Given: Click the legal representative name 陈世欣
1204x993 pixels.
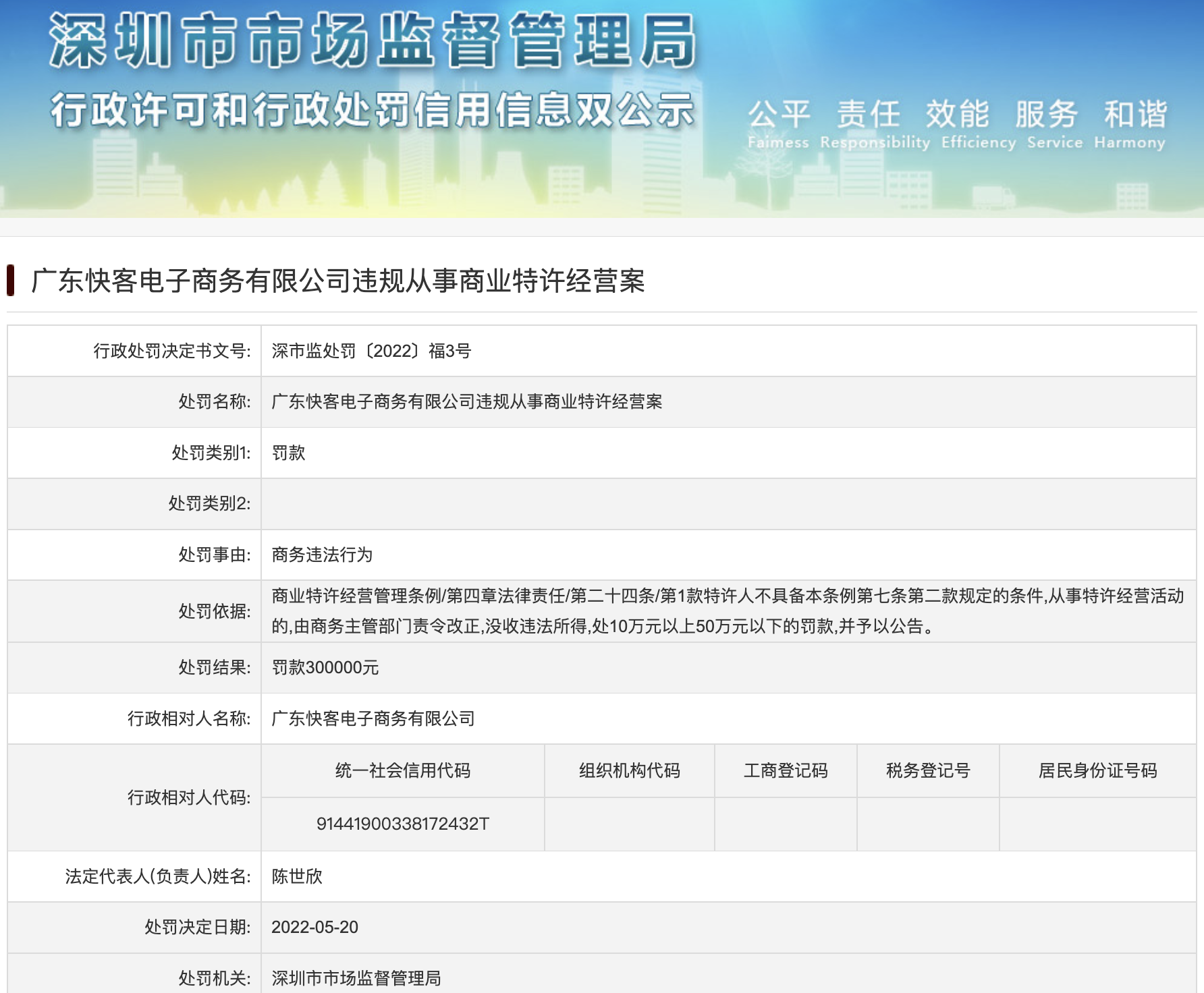Looking at the screenshot, I should 297,876.
